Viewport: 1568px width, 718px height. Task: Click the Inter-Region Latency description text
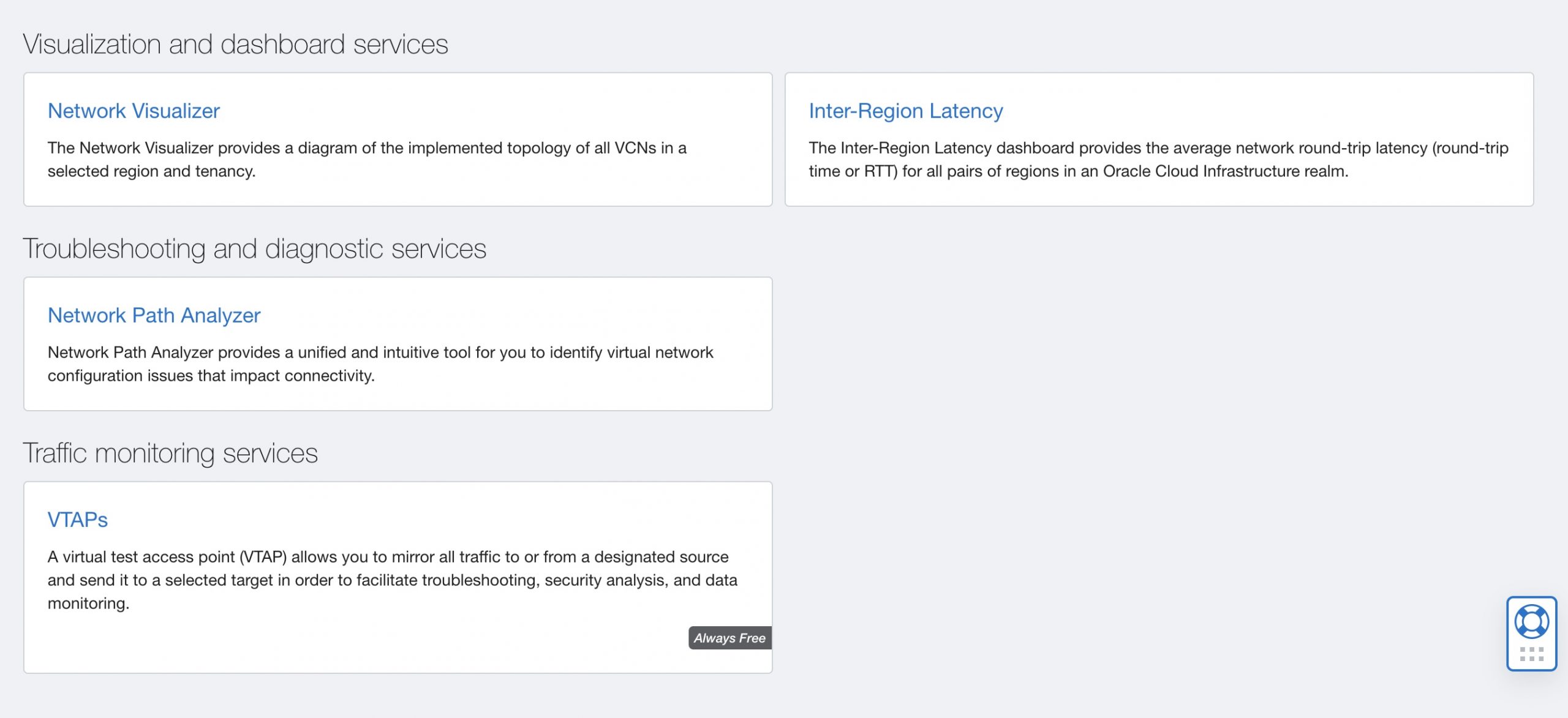point(1158,158)
